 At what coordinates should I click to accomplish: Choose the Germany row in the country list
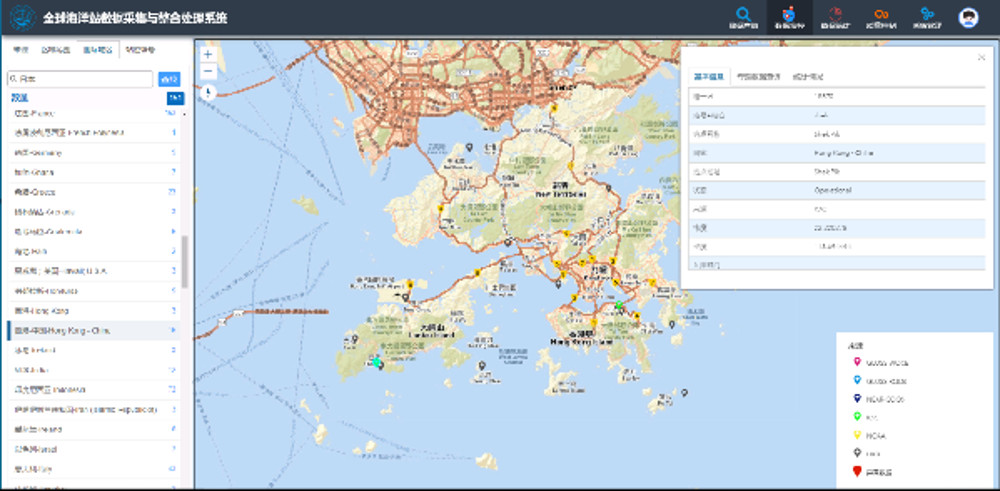[90, 152]
